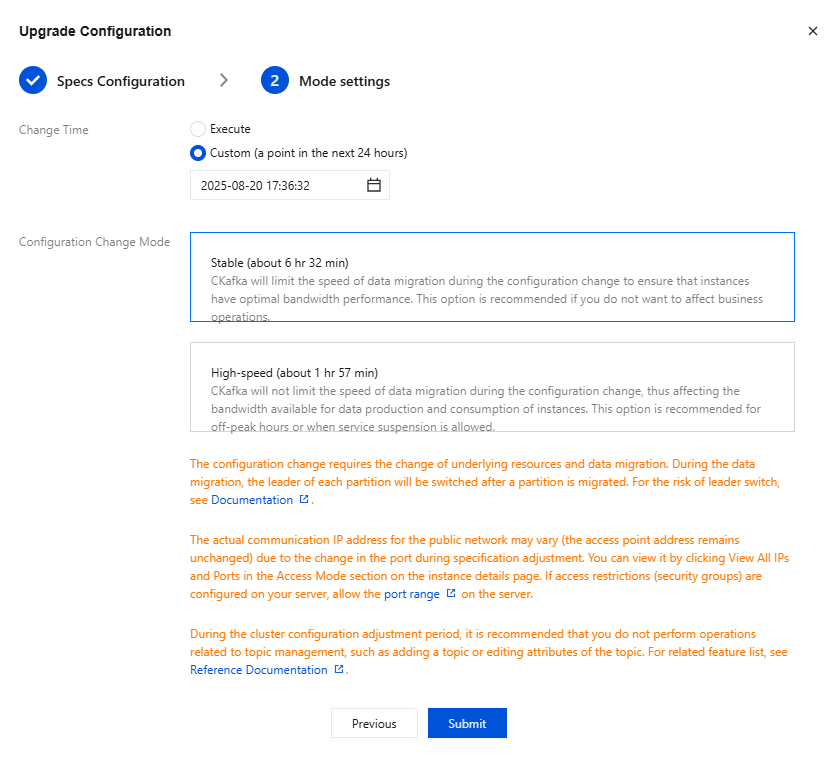Select the Custom time radio button

pos(198,153)
